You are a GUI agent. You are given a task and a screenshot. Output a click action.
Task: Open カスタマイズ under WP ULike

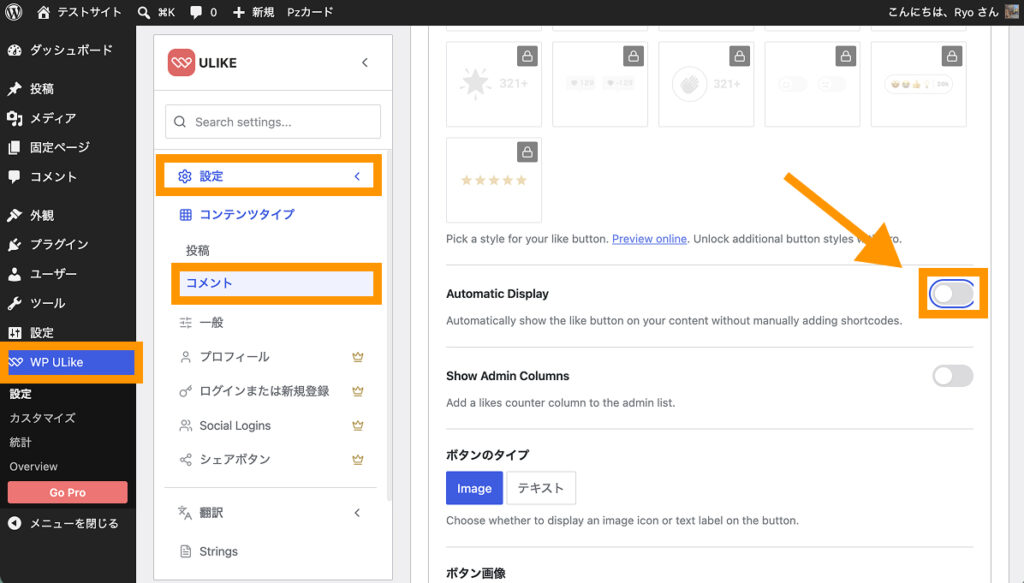pyautogui.click(x=42, y=418)
